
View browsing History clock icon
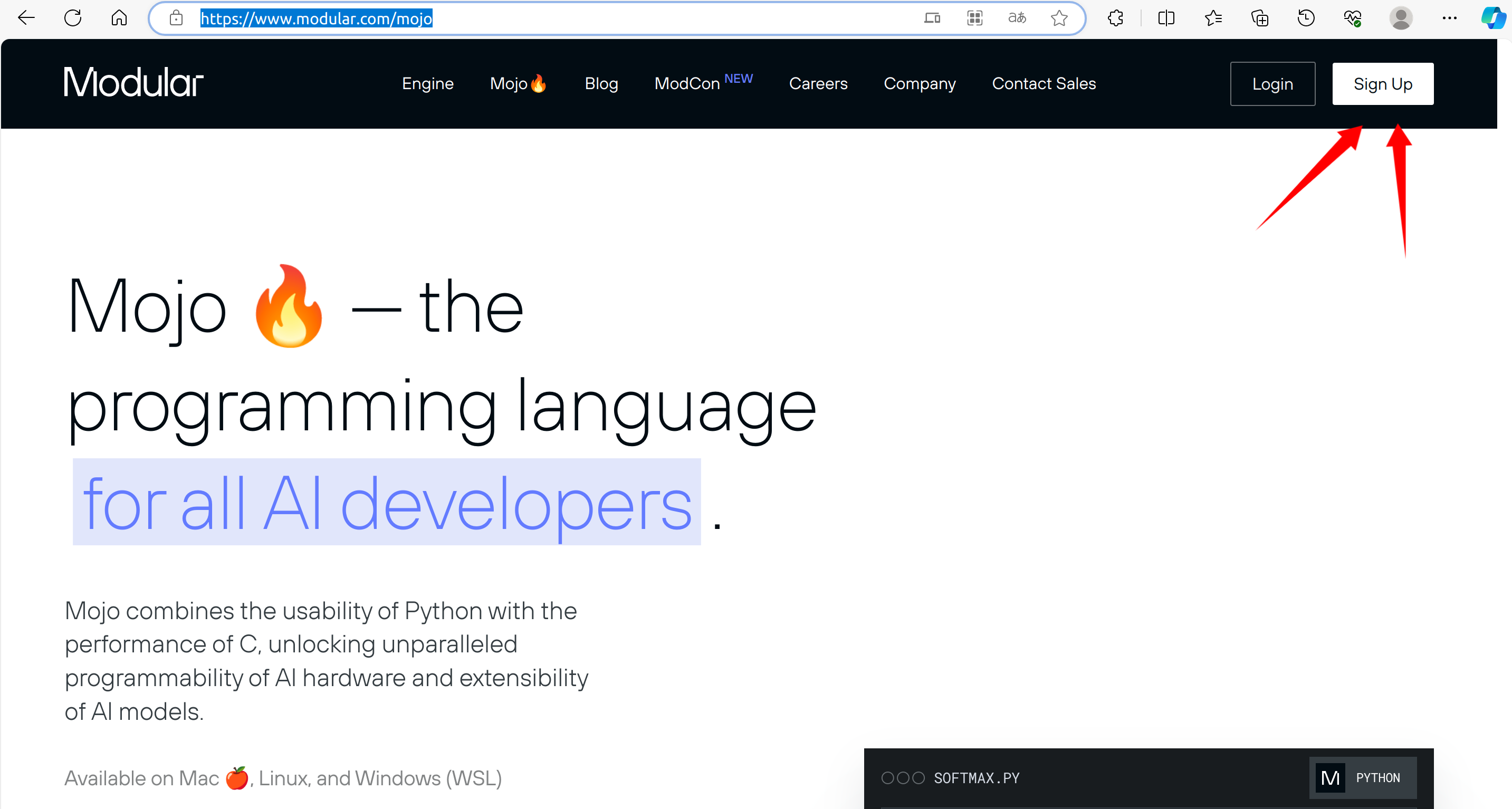coord(1306,18)
